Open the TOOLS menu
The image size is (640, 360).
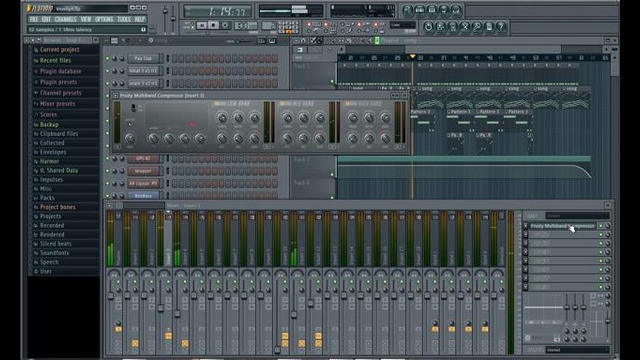coord(124,20)
